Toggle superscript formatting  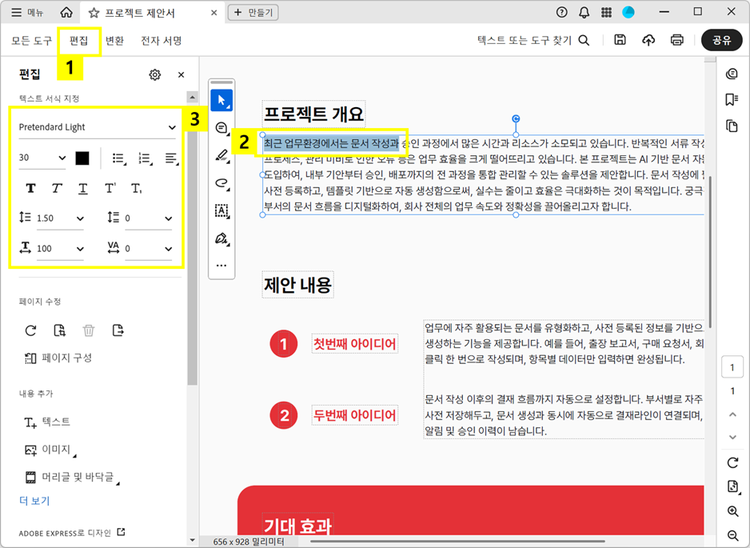tap(110, 188)
